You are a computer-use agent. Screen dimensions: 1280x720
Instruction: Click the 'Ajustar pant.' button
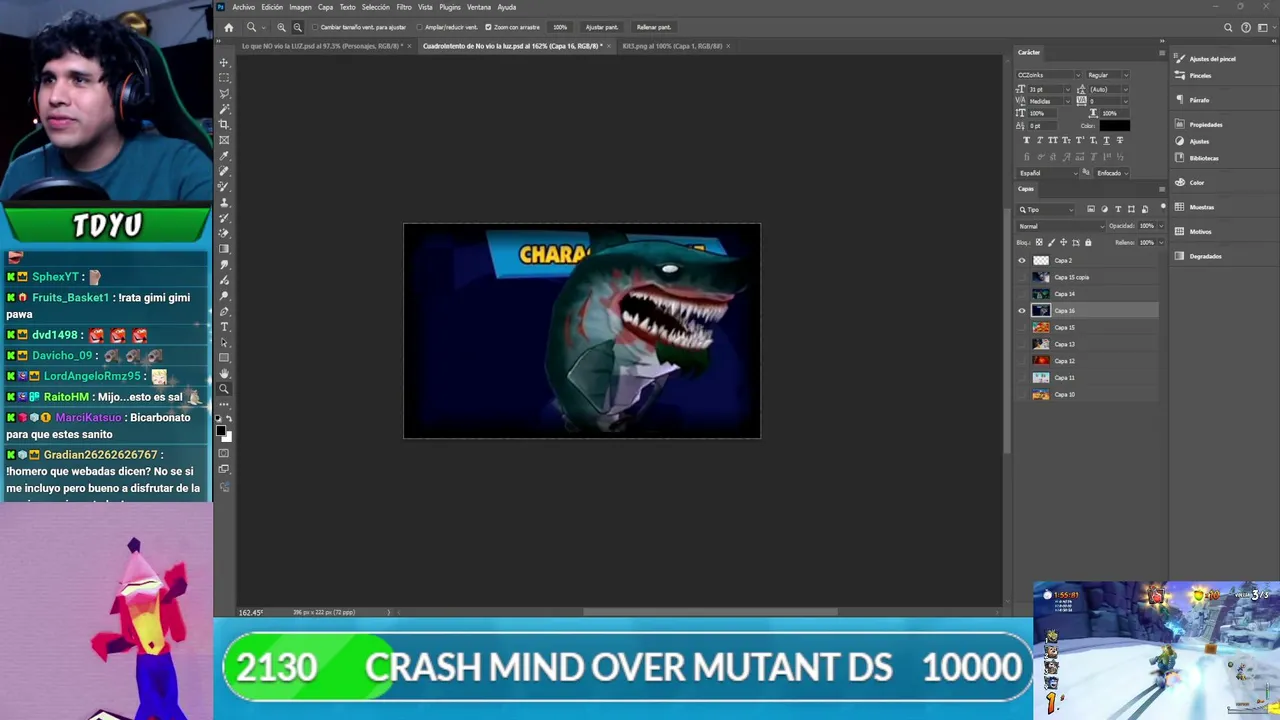point(601,27)
